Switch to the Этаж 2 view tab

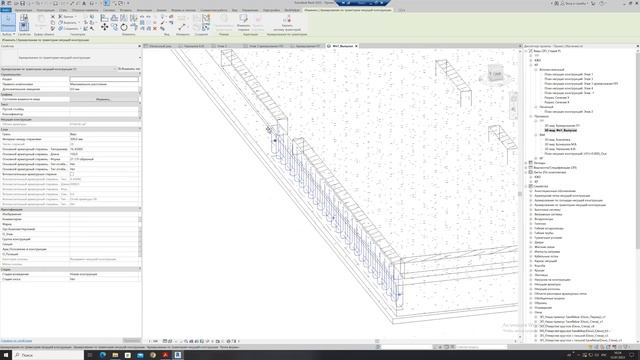pos(222,46)
